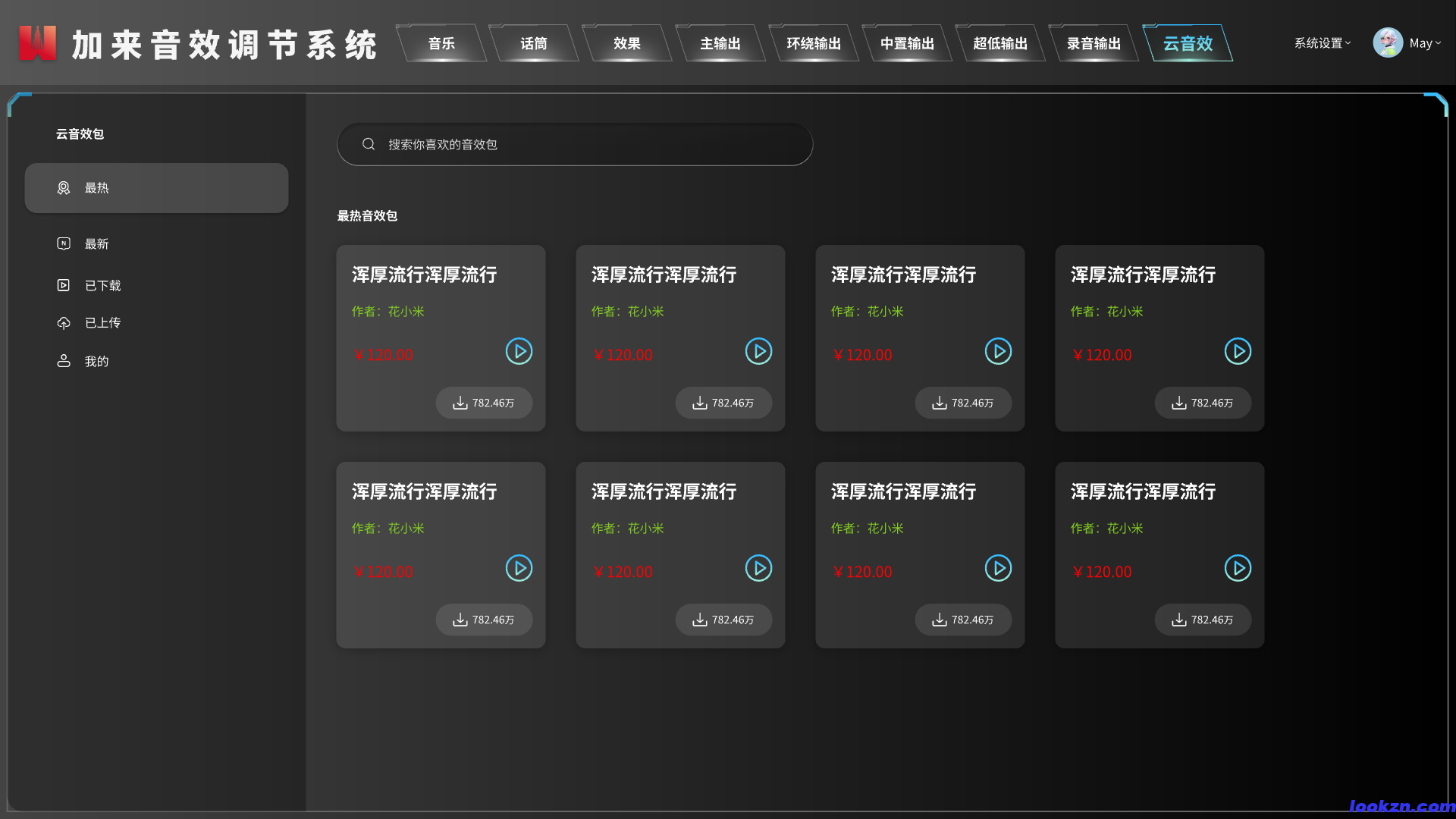The width and height of the screenshot is (1456, 819).
Task: Click the 最新 icon in the sidebar
Action: coord(64,243)
